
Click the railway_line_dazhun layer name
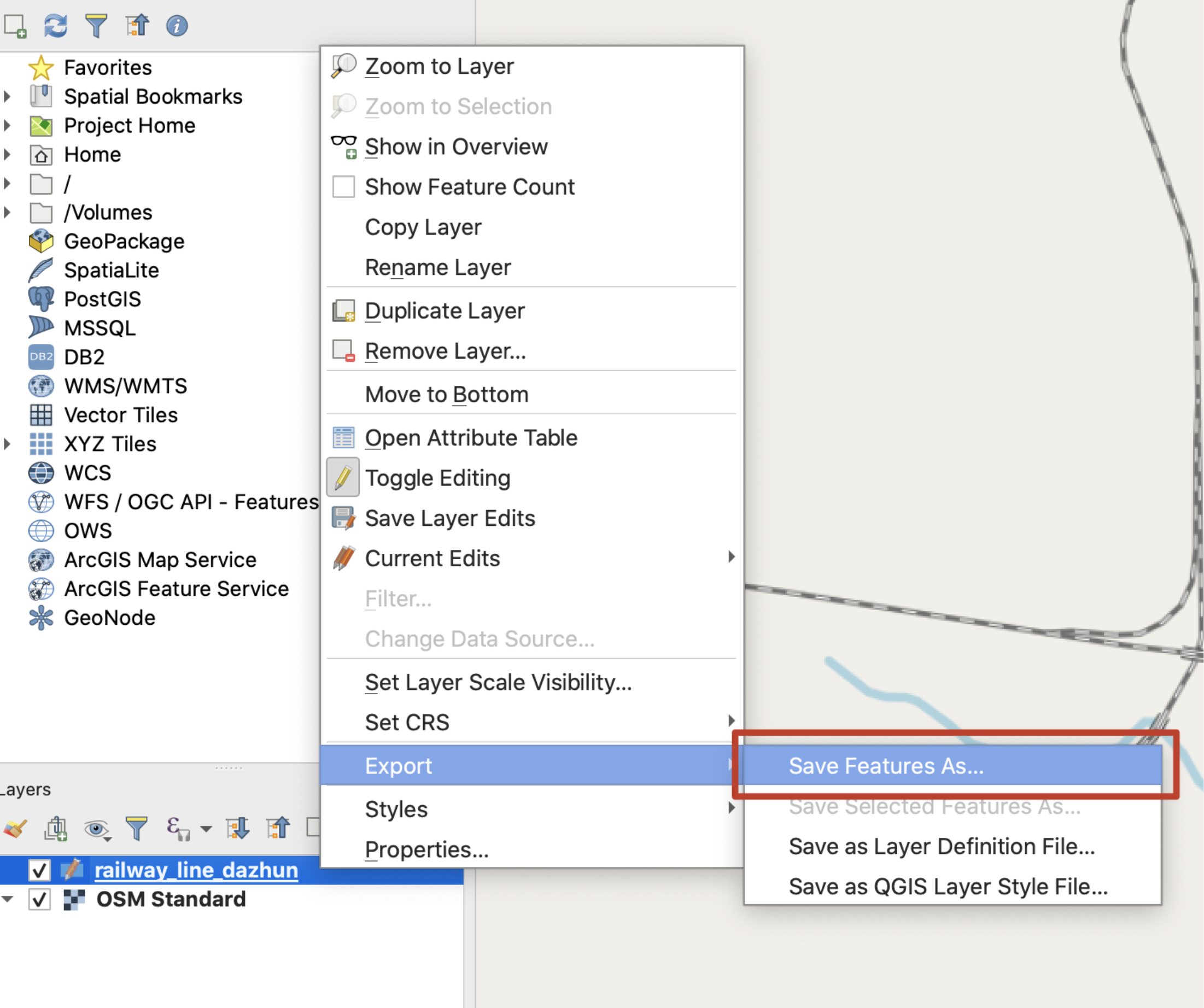click(x=196, y=870)
